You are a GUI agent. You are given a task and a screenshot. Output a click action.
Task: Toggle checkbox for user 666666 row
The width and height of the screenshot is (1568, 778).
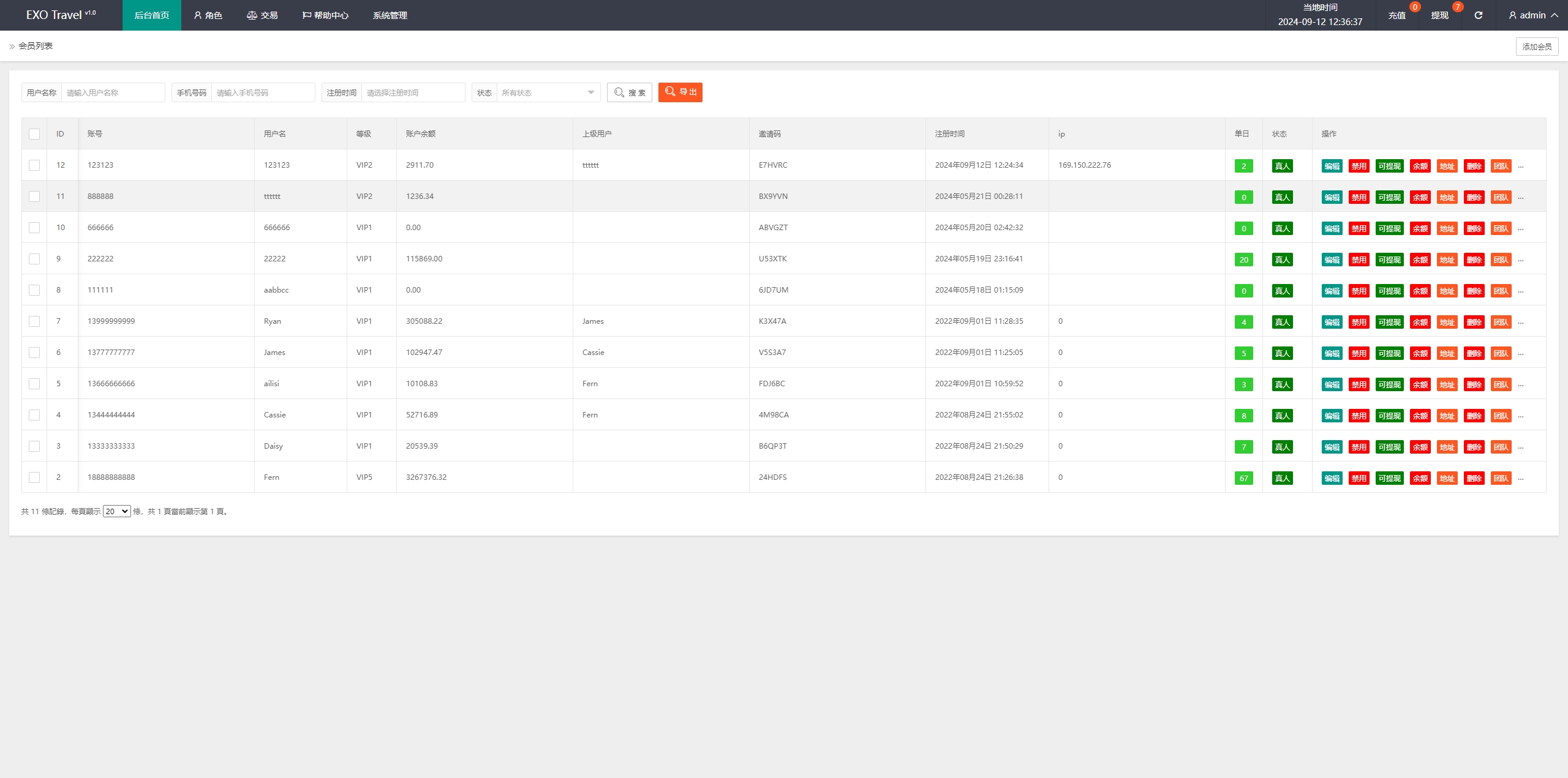pos(34,227)
